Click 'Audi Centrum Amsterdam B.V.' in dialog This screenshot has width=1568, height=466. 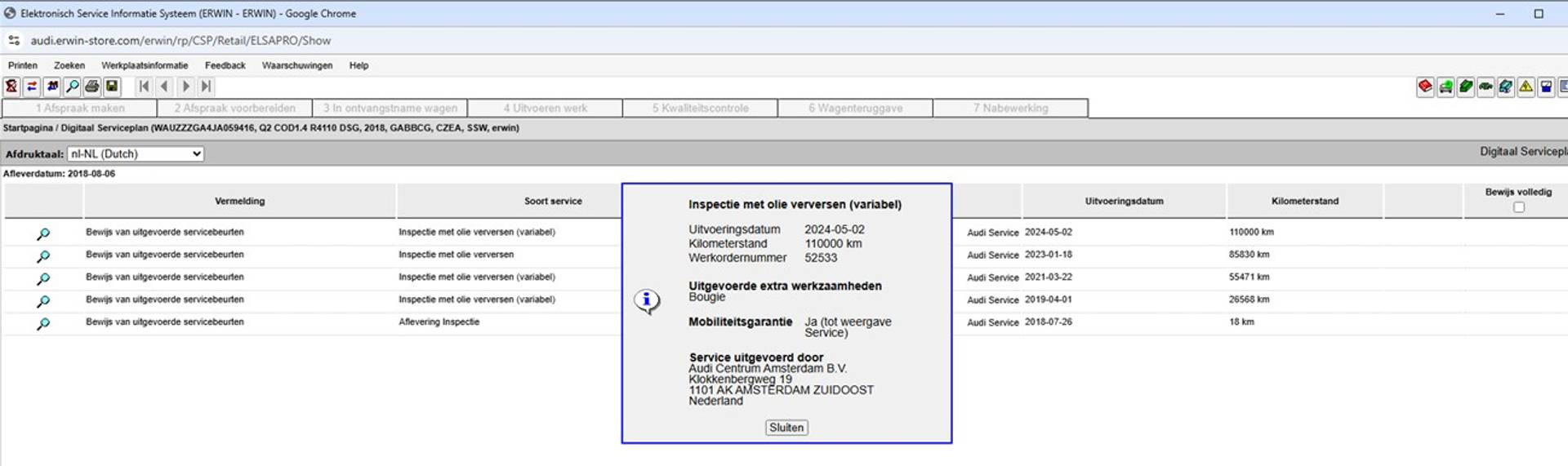[x=768, y=369]
